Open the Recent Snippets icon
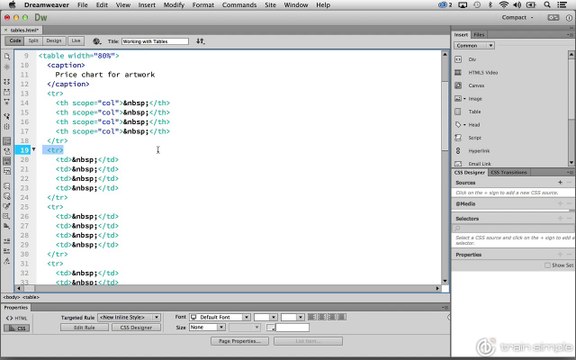Viewport: 576px width, 360px height. pos(7,216)
